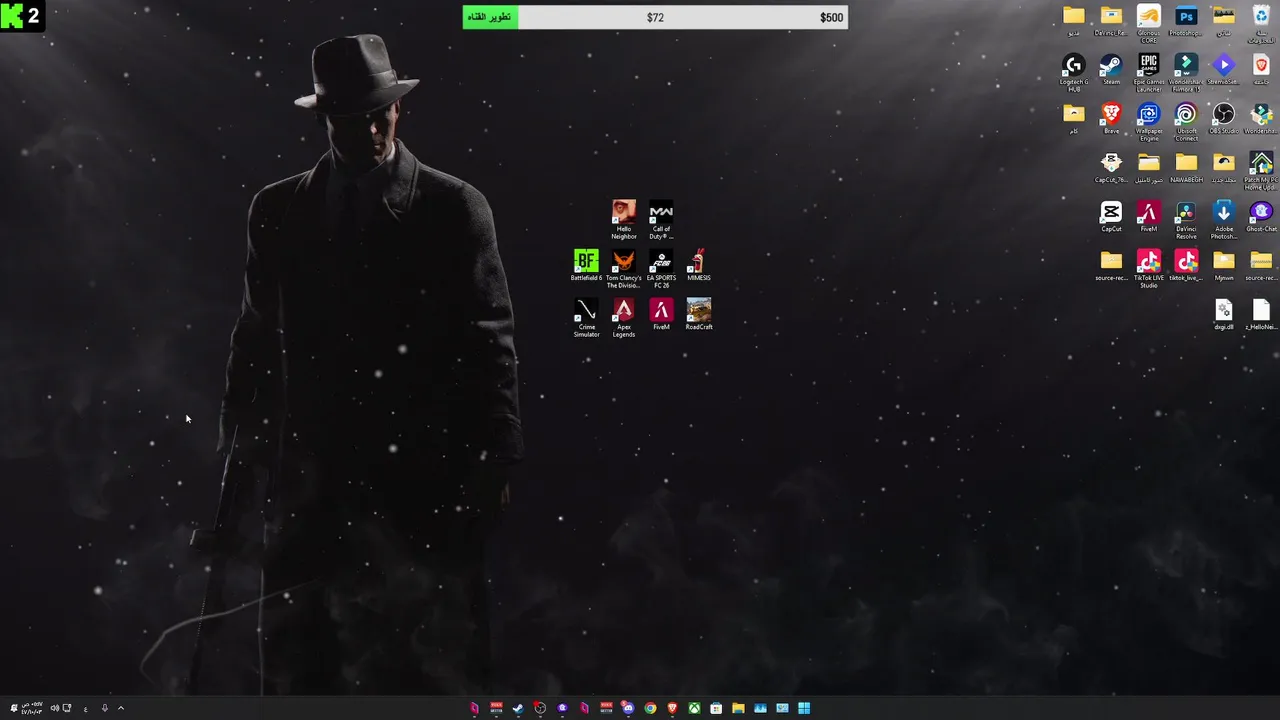
Task: Switch to Discord in the taskbar
Action: click(x=628, y=708)
